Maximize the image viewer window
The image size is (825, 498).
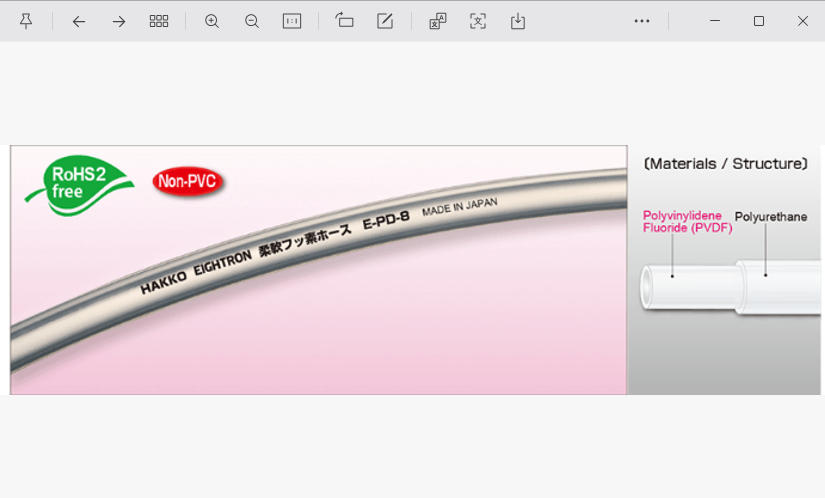point(759,21)
